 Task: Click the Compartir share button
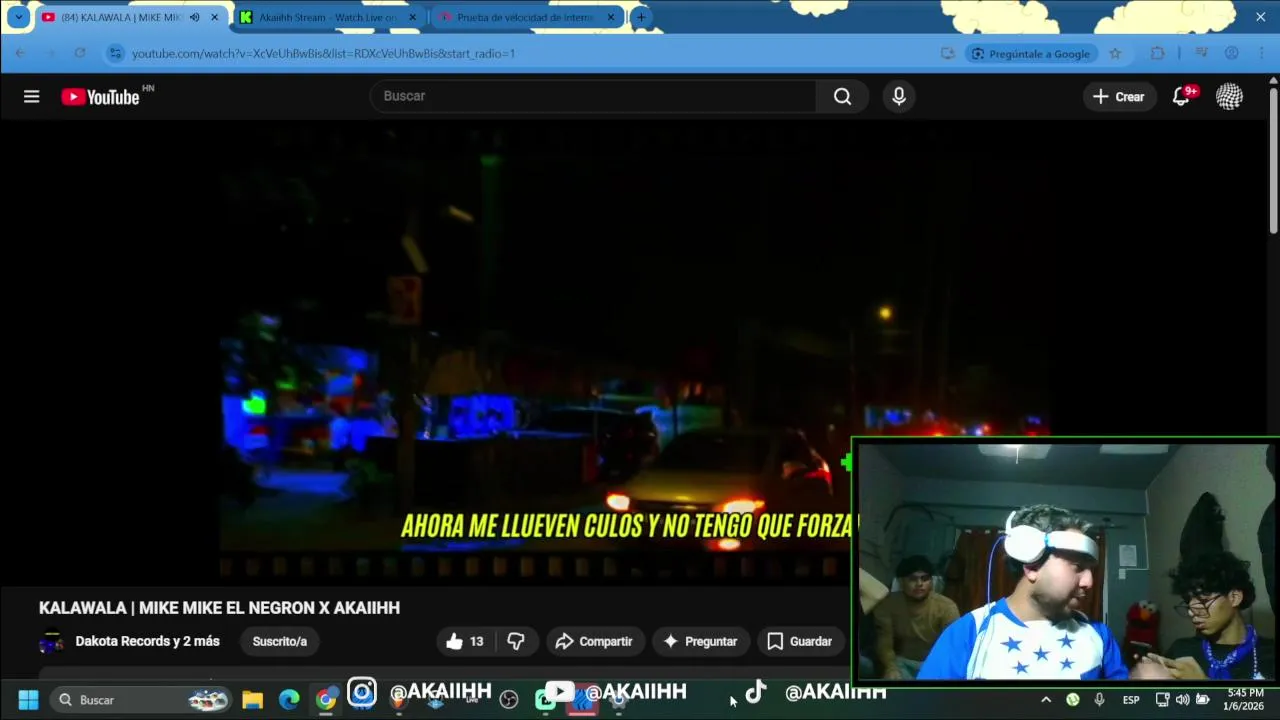click(x=595, y=641)
